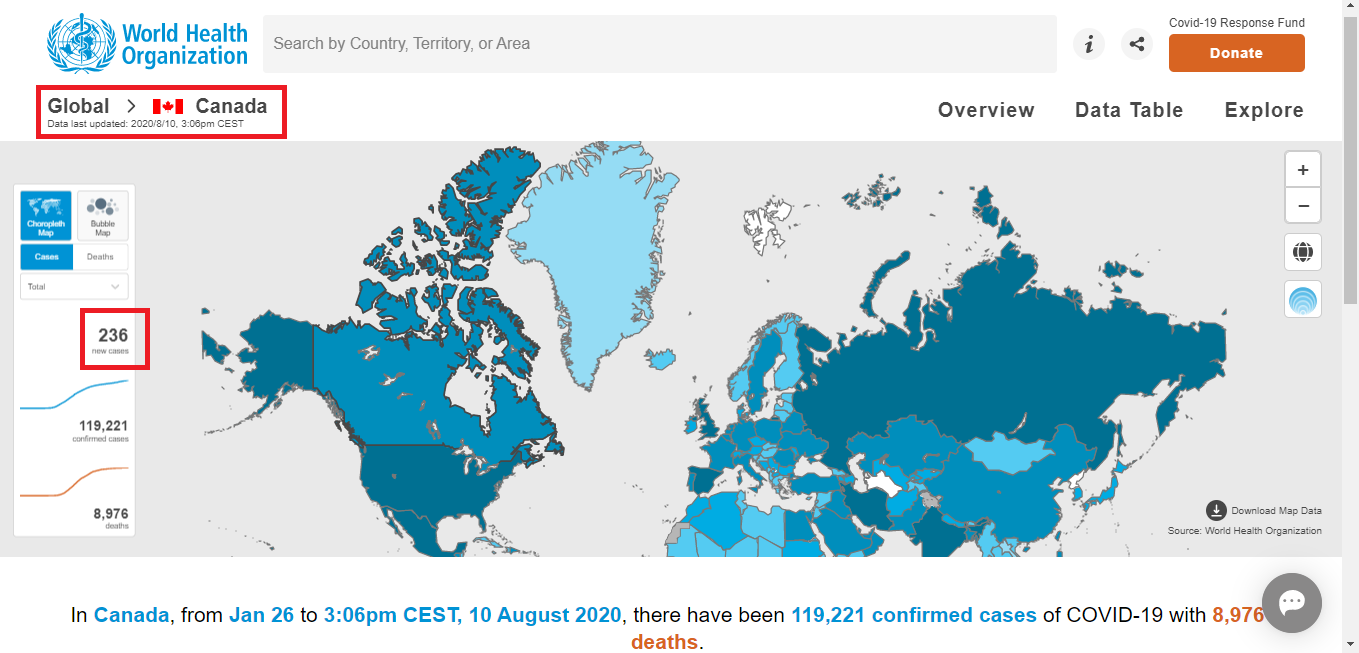The width and height of the screenshot is (1359, 653).
Task: Click the 'Search by Country, Territory, or Area' field
Action: [660, 44]
